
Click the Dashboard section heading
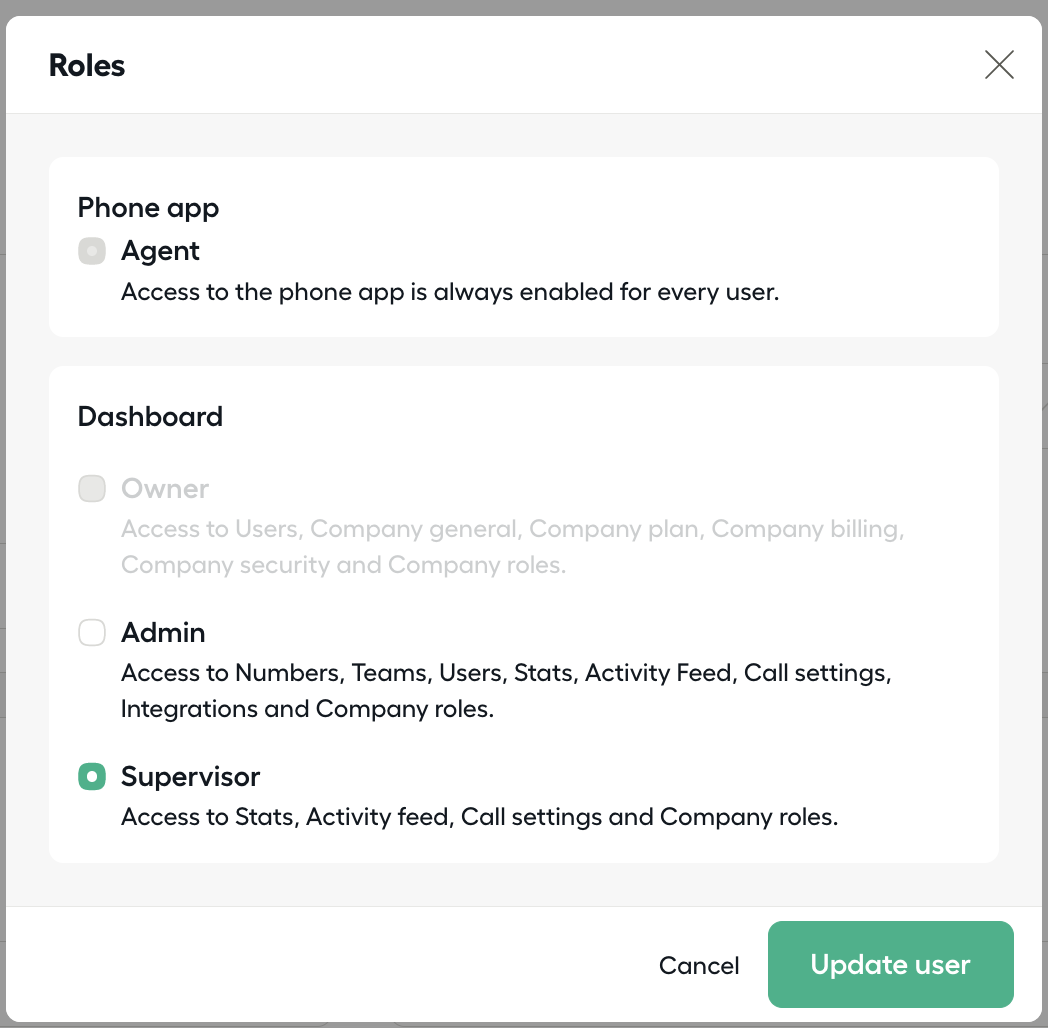pyautogui.click(x=150, y=416)
